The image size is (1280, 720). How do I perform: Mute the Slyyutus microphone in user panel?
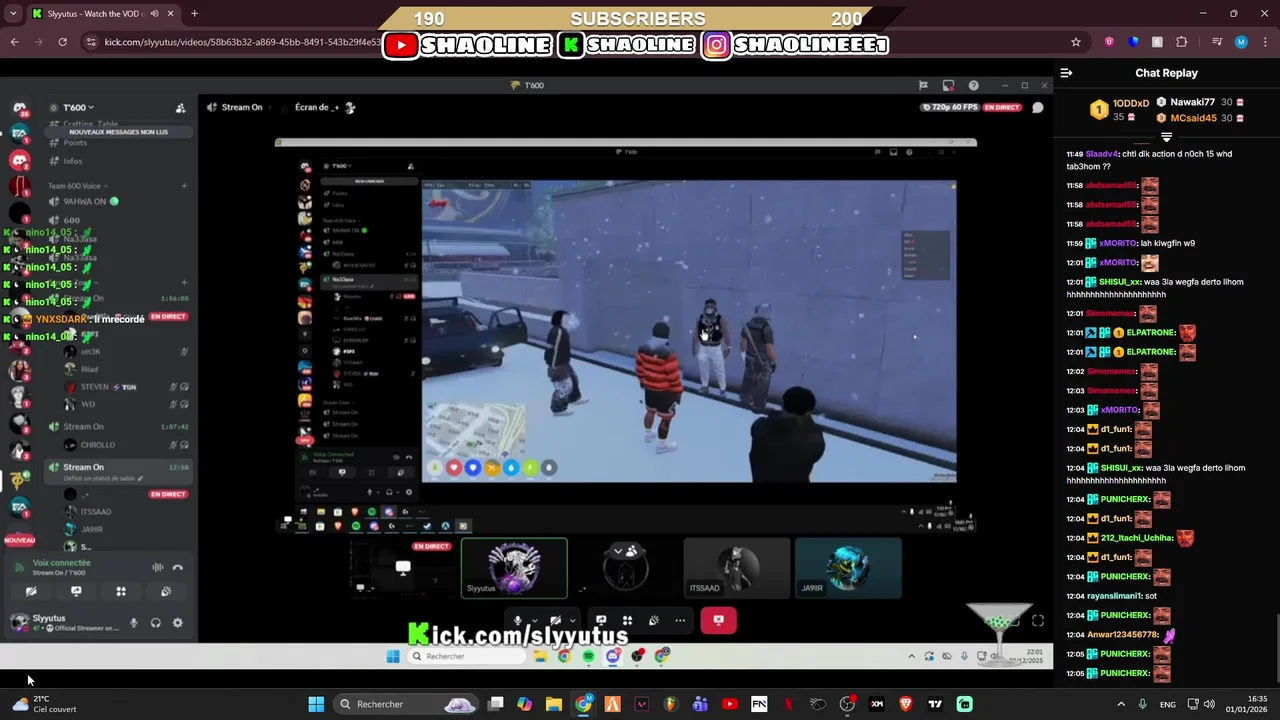[x=133, y=623]
